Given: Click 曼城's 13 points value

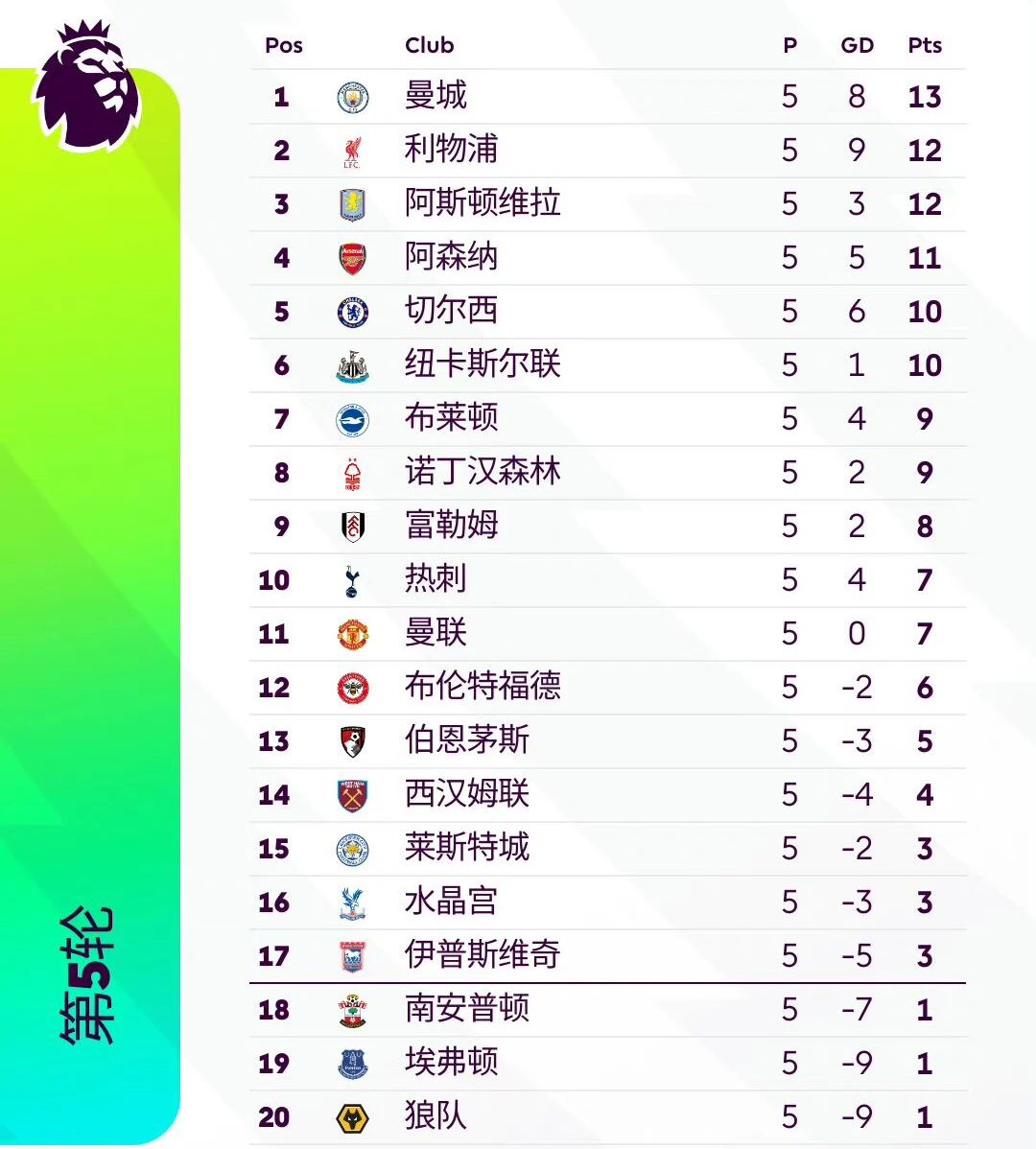Looking at the screenshot, I should [x=925, y=97].
